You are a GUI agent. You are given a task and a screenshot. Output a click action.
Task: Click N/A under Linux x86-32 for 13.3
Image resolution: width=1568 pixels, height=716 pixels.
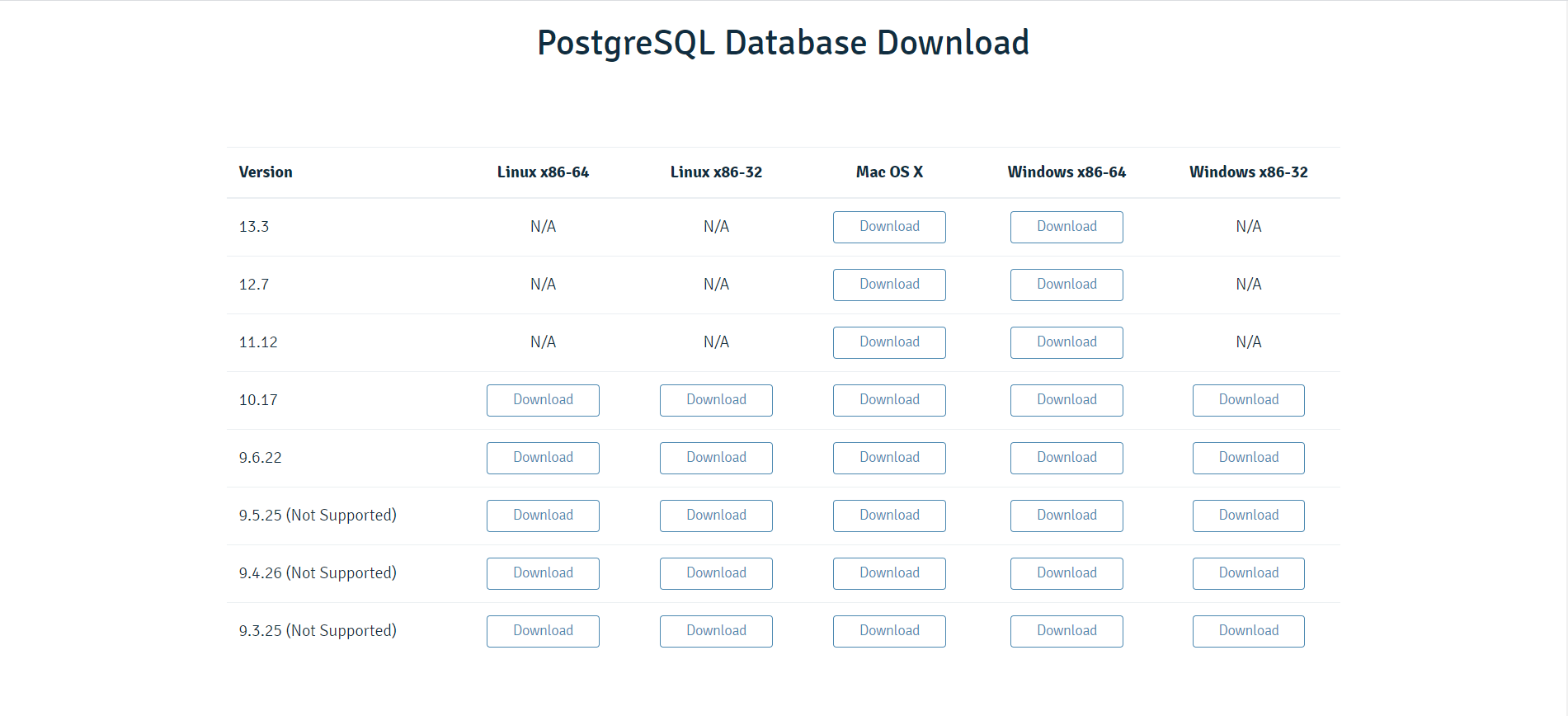716,227
